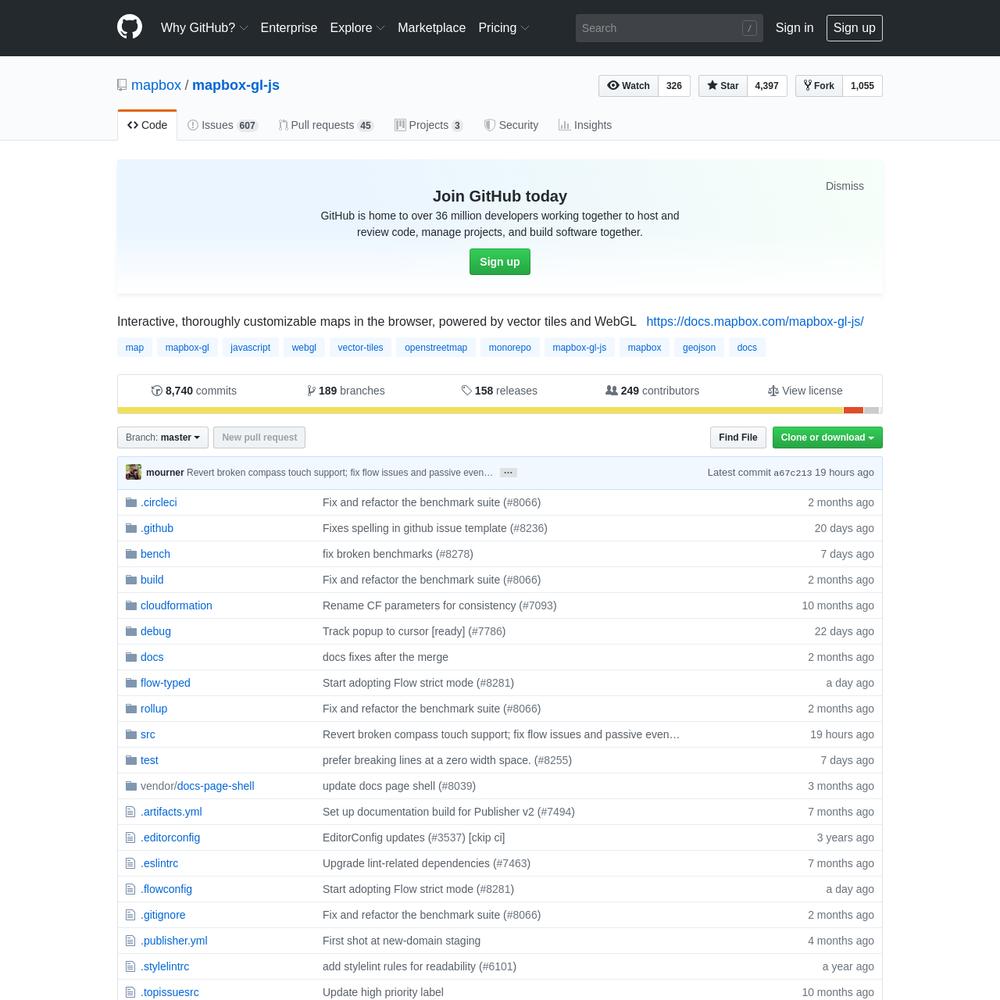Expand commit message ellipsis button
The width and height of the screenshot is (1000, 1000).
coord(508,473)
